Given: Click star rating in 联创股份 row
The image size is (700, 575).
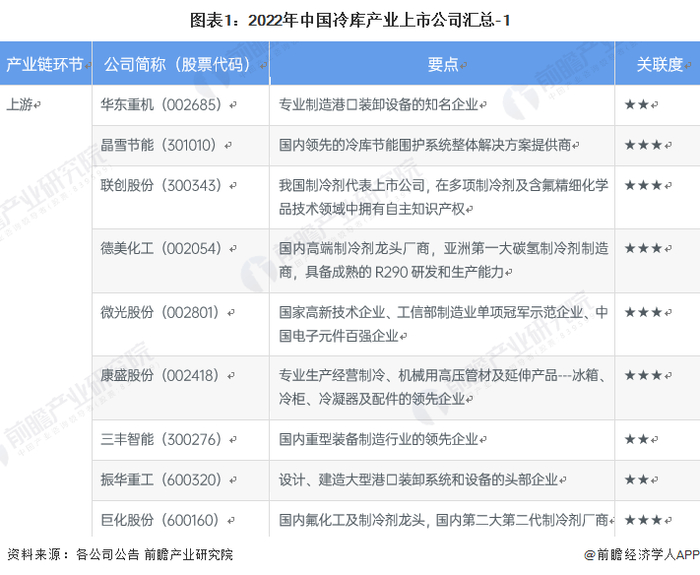Looking at the screenshot, I should point(643,185).
